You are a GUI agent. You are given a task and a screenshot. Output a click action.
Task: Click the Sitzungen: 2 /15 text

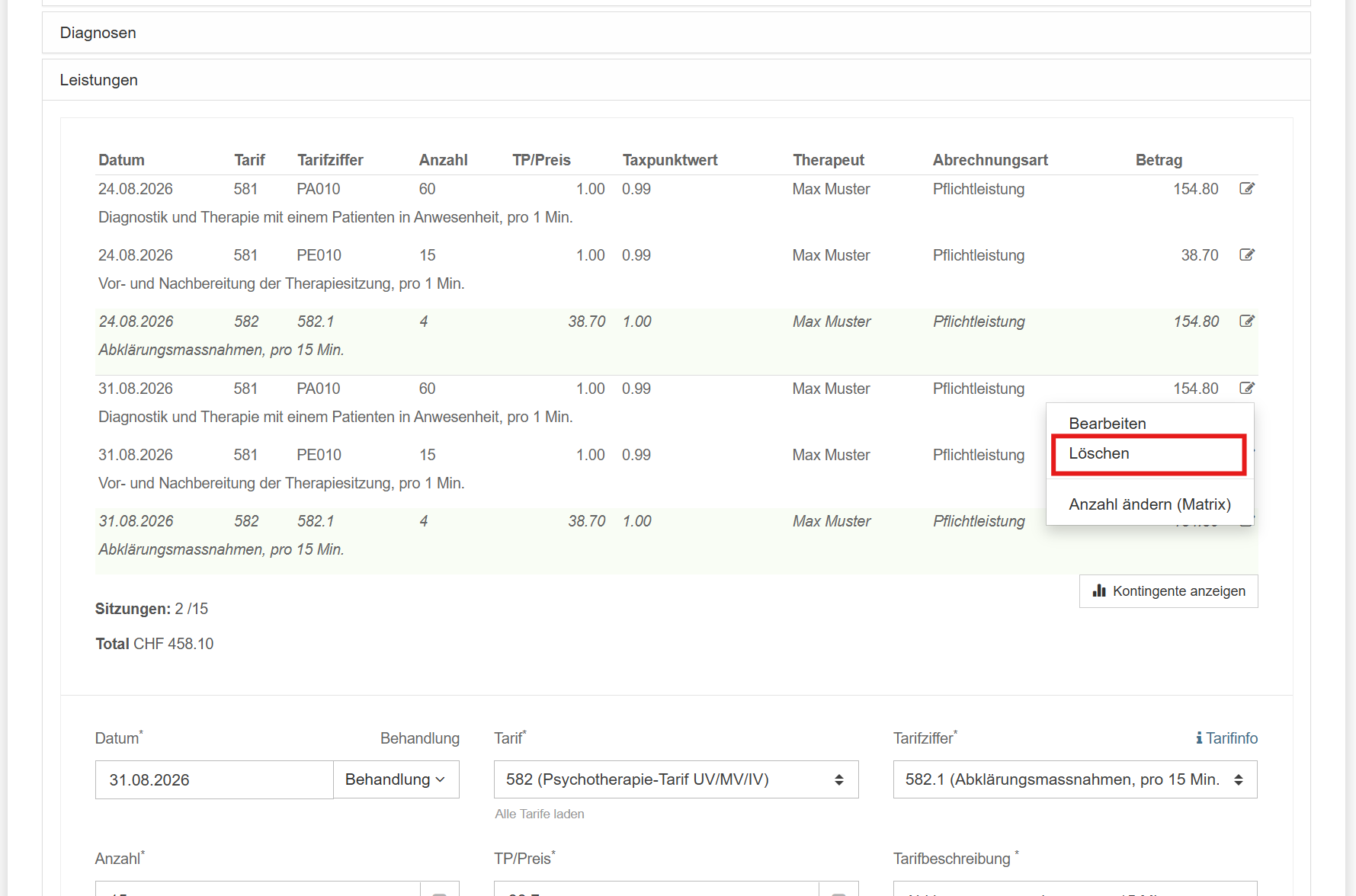click(152, 609)
